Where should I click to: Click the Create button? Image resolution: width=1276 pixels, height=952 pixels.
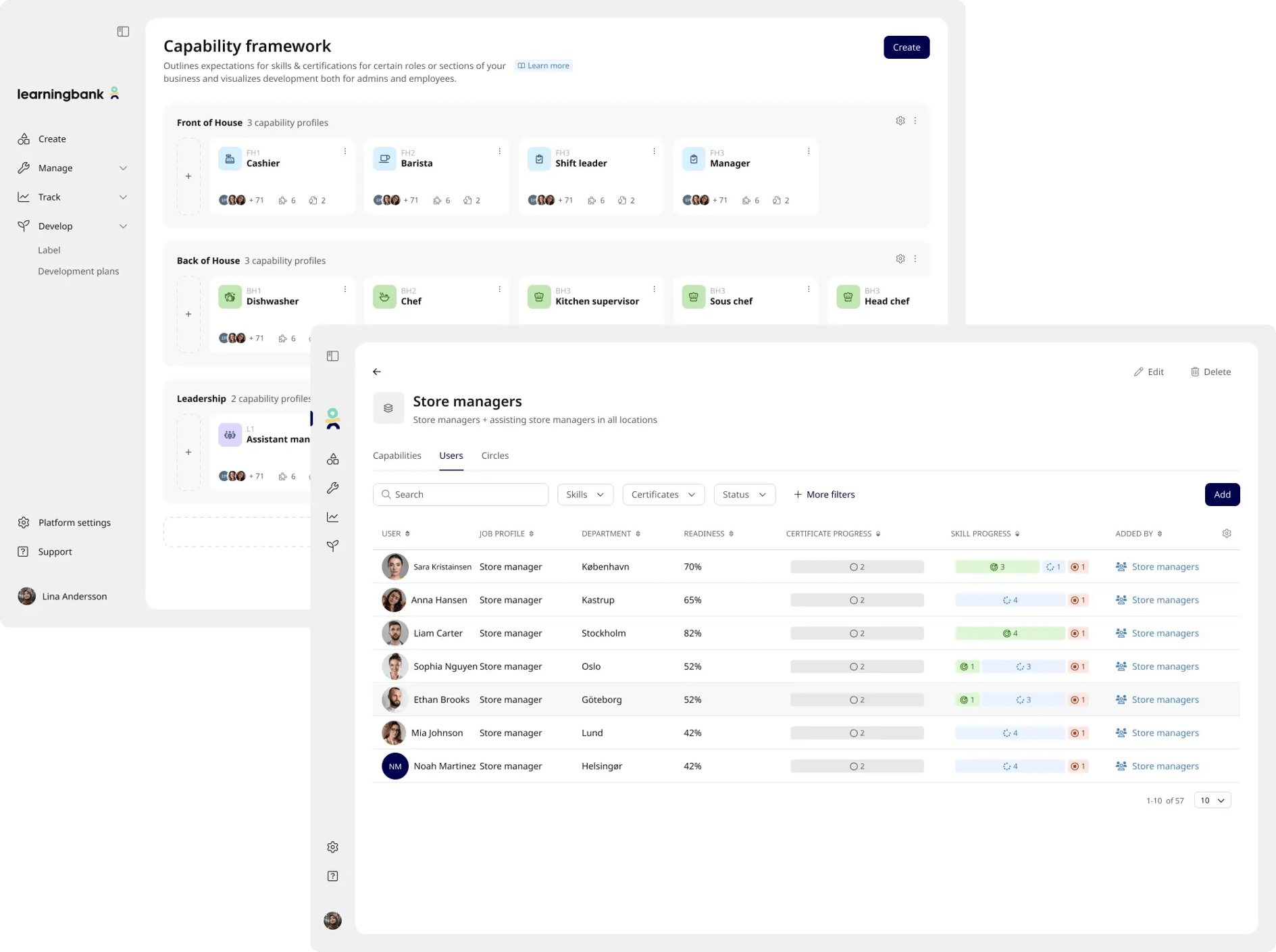[907, 47]
